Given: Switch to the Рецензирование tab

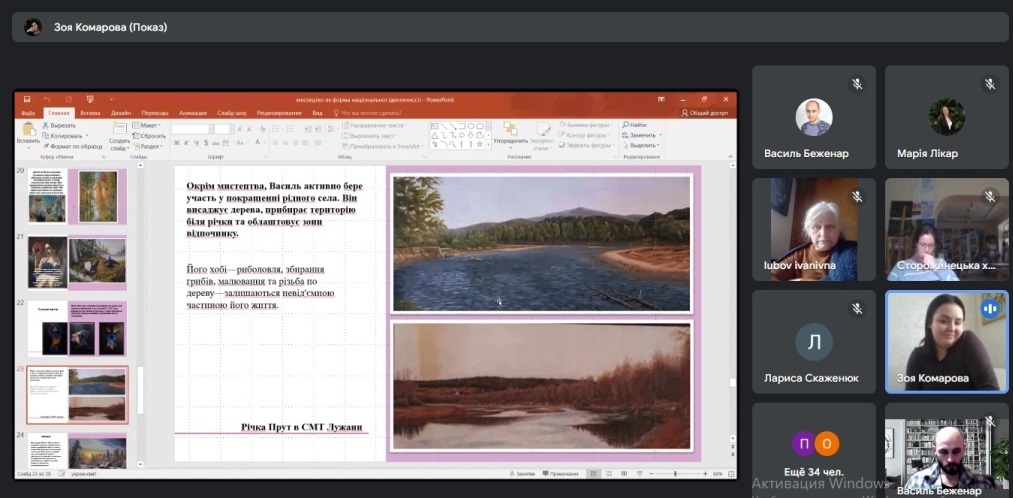Looking at the screenshot, I should 279,113.
